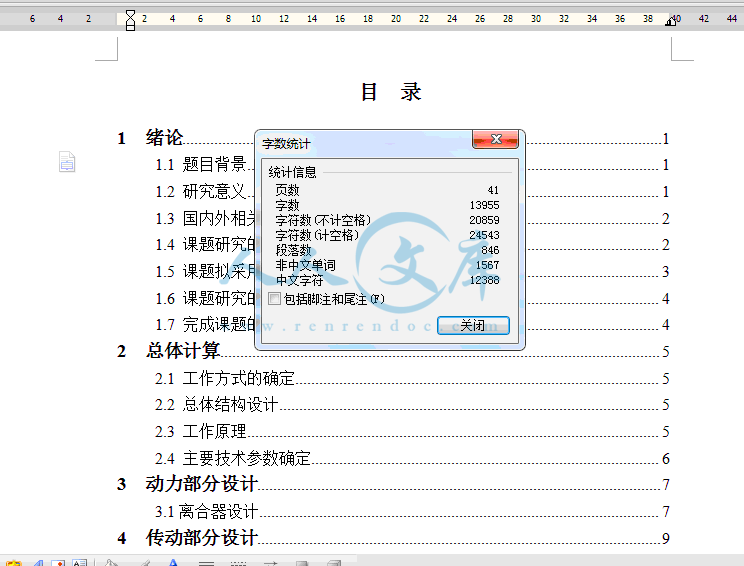Click the Arrow Style icon in bottom toolbar

click(270, 563)
